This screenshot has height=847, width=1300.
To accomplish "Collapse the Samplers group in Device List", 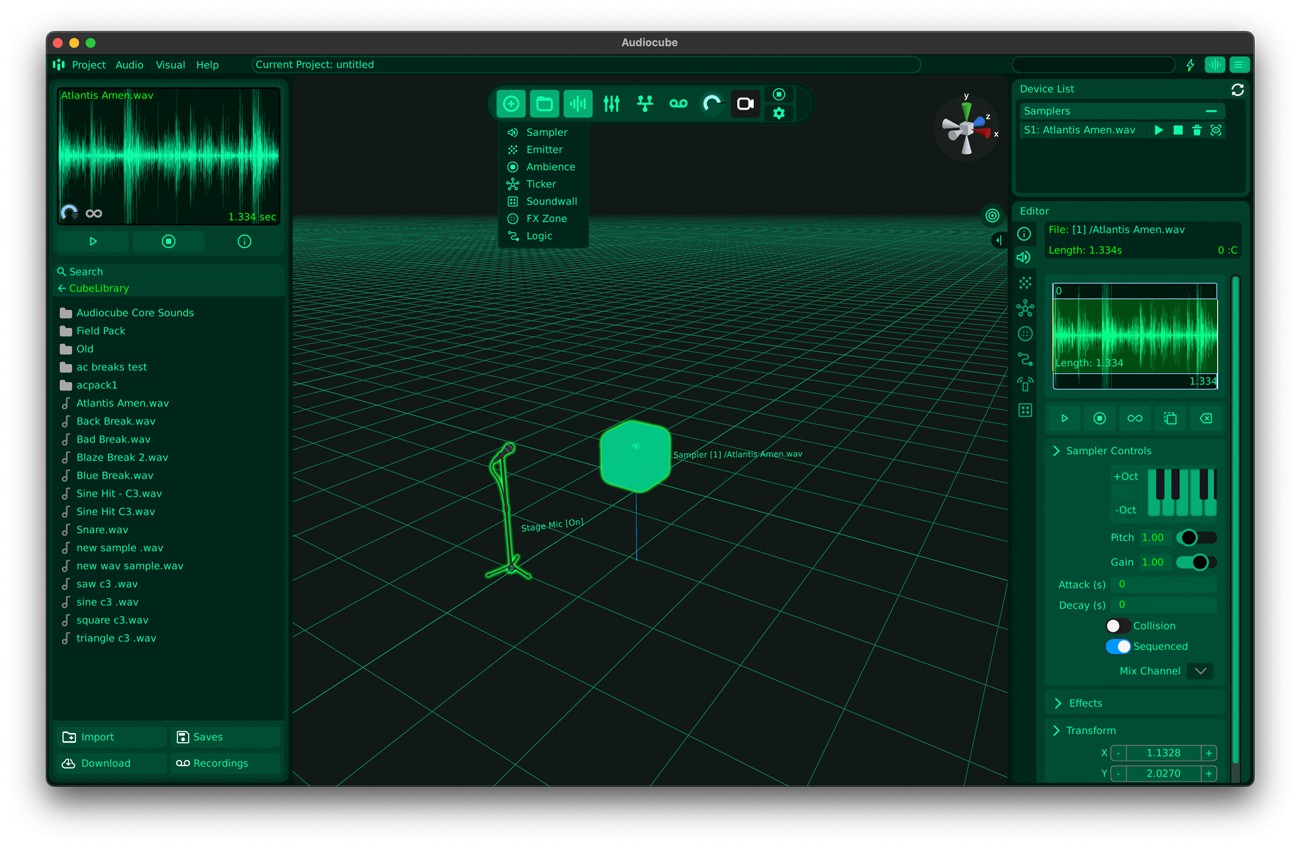I will (x=1211, y=112).
